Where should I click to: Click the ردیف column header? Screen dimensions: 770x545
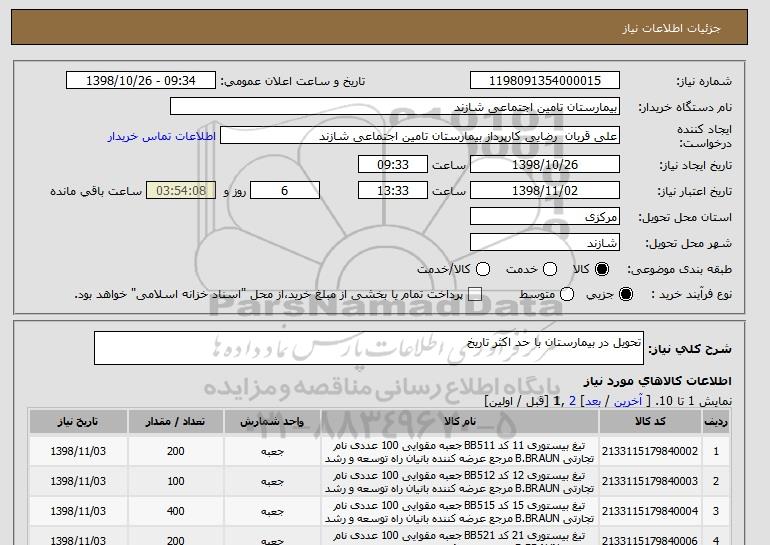click(x=716, y=422)
